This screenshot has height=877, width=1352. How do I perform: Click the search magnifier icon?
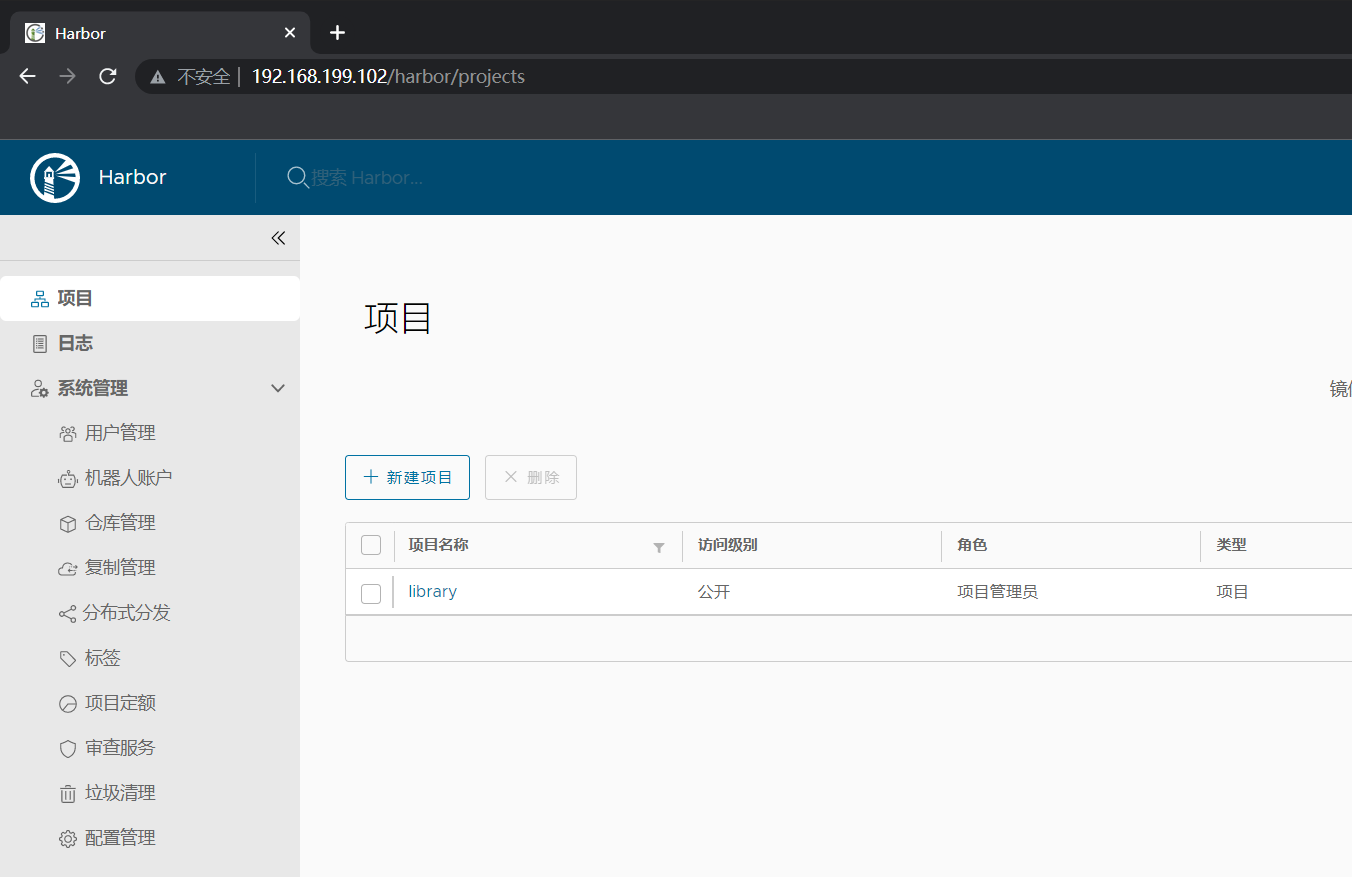click(297, 177)
